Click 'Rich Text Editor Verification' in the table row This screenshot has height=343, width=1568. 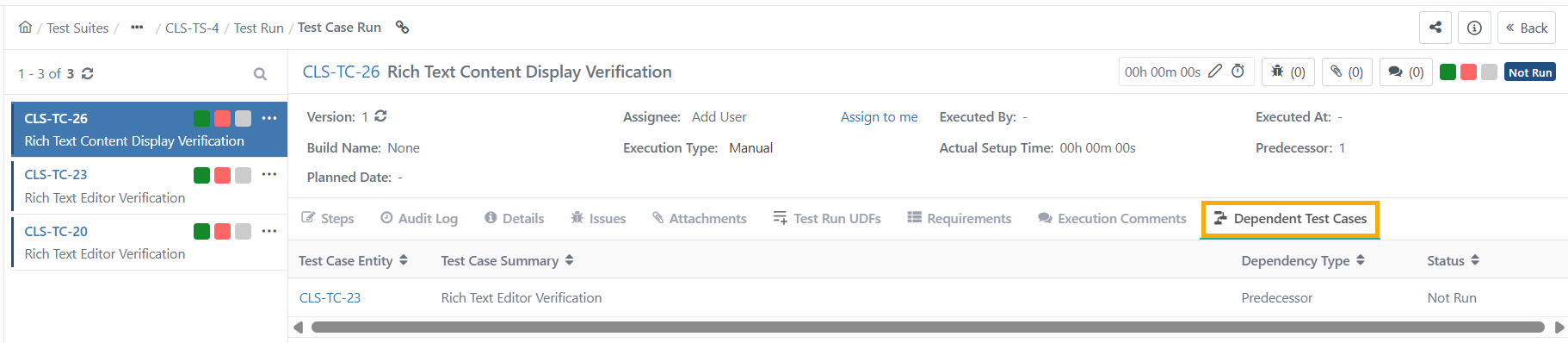click(x=522, y=298)
